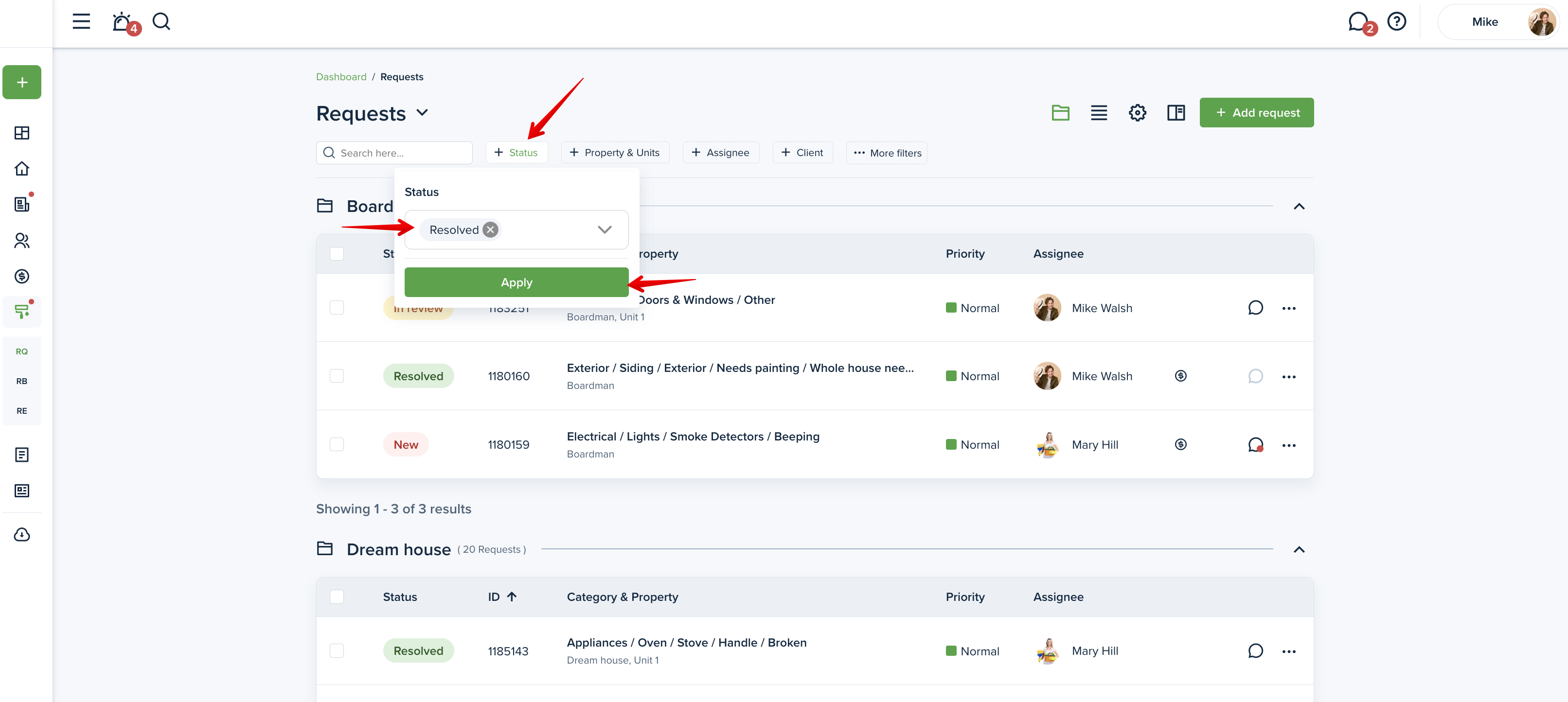Click the search magnifier in top bar

coord(161,22)
